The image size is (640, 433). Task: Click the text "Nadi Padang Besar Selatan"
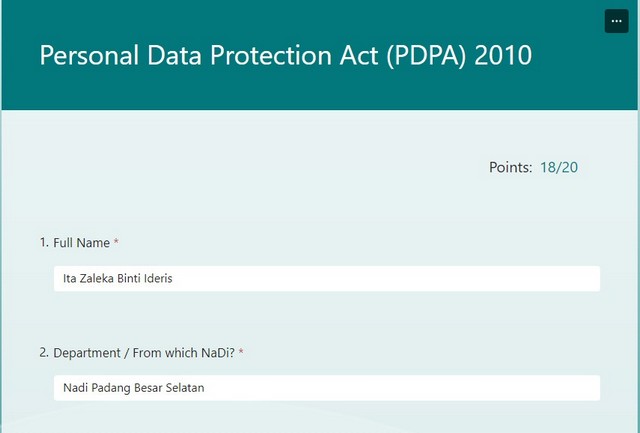(133, 388)
